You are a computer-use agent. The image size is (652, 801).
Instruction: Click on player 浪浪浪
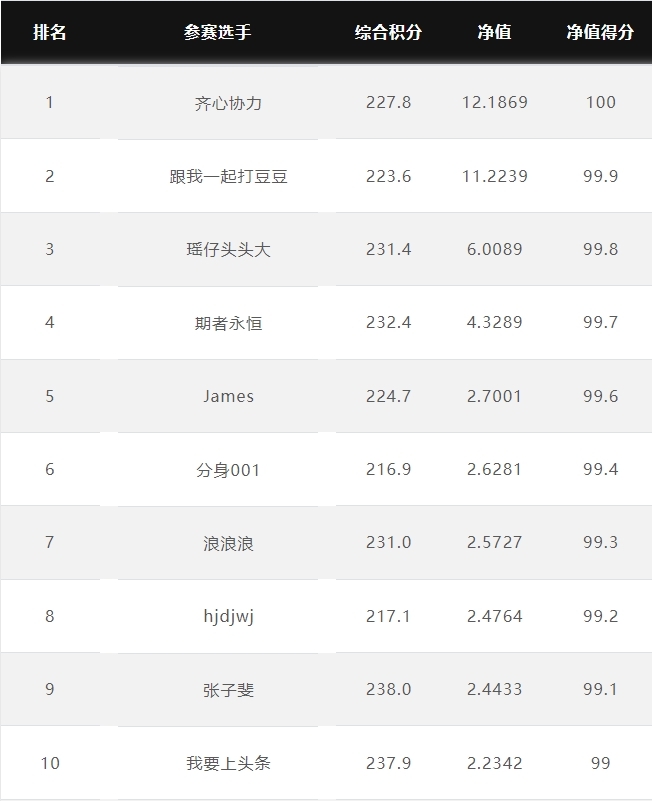[x=228, y=543]
